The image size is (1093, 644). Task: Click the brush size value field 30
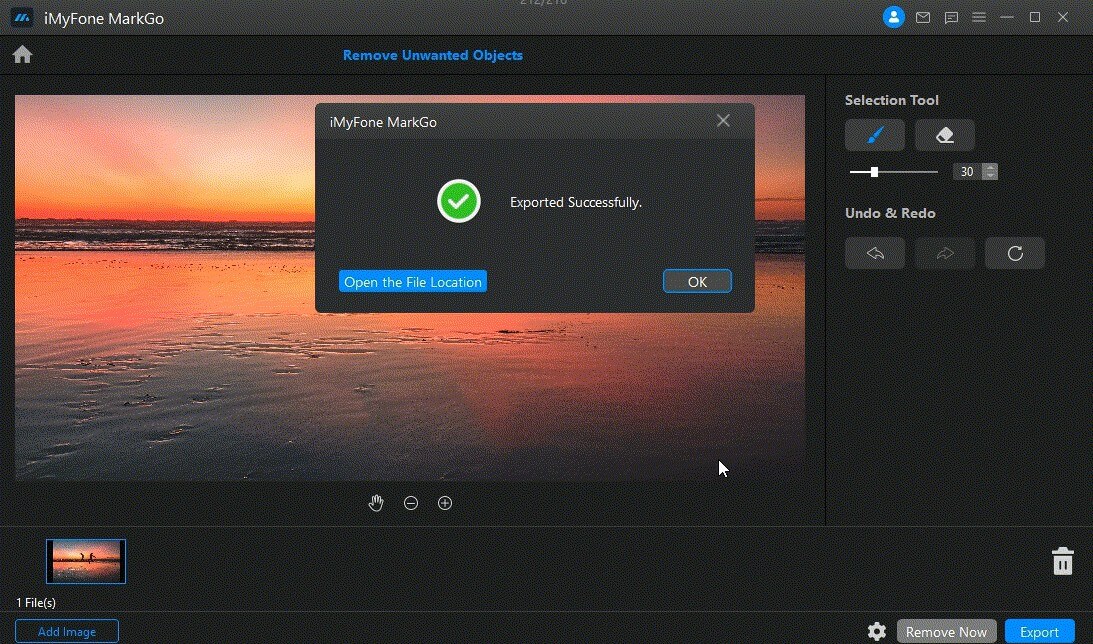(x=967, y=171)
